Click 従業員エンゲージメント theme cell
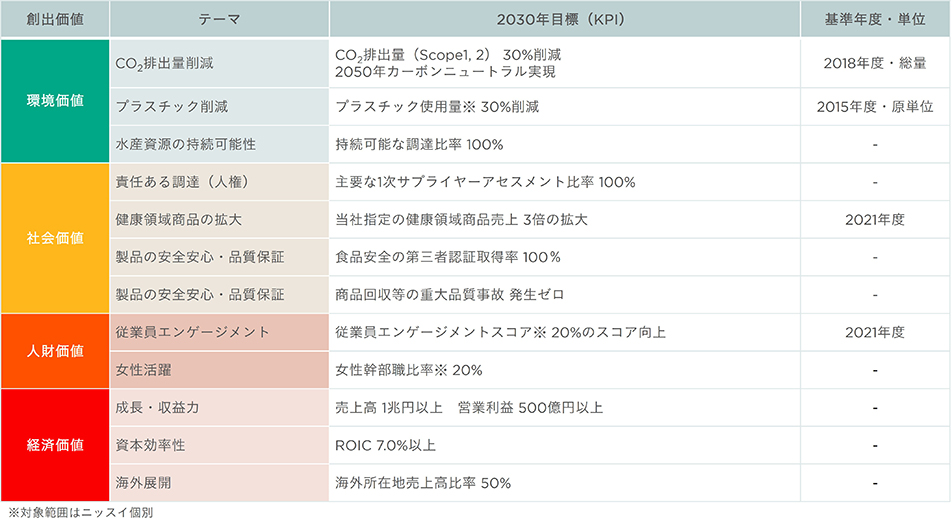 click(x=219, y=332)
